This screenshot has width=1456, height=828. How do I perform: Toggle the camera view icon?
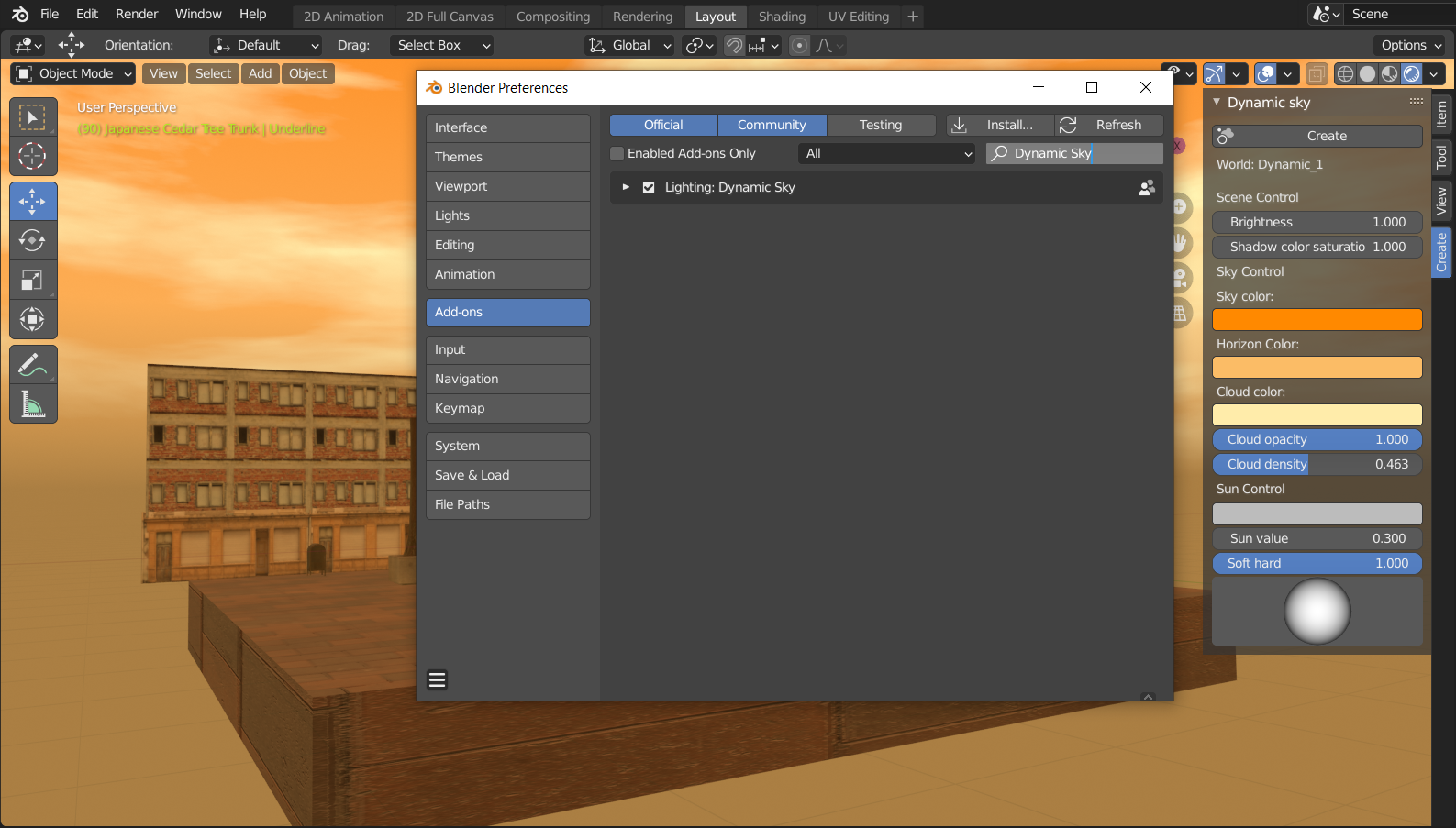tap(1180, 278)
